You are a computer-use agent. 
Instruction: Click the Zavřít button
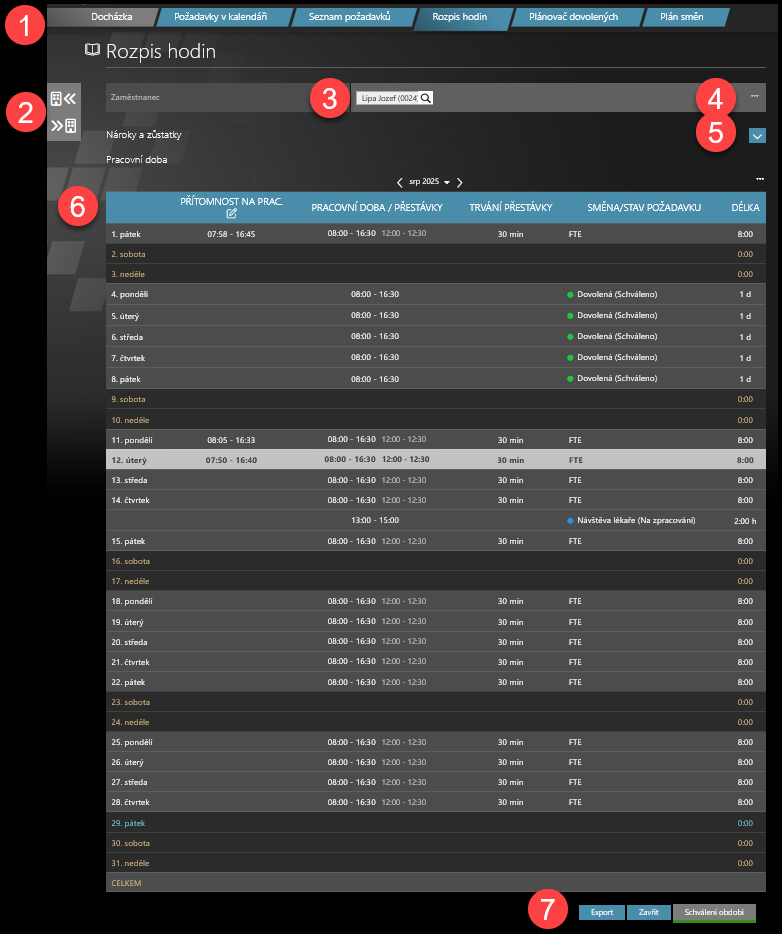pos(648,912)
